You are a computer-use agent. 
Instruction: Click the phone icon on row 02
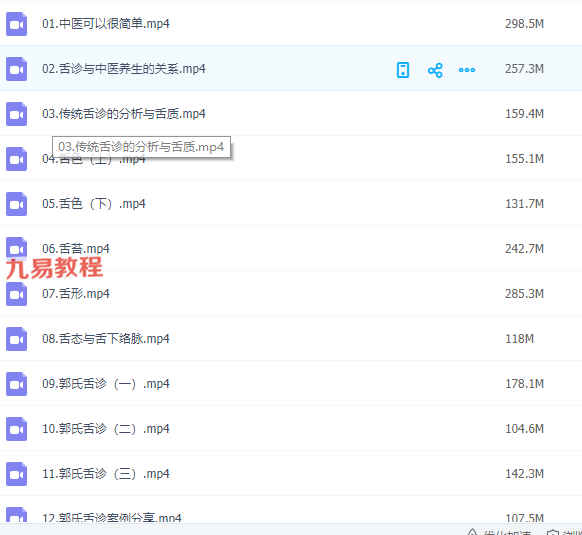[403, 70]
